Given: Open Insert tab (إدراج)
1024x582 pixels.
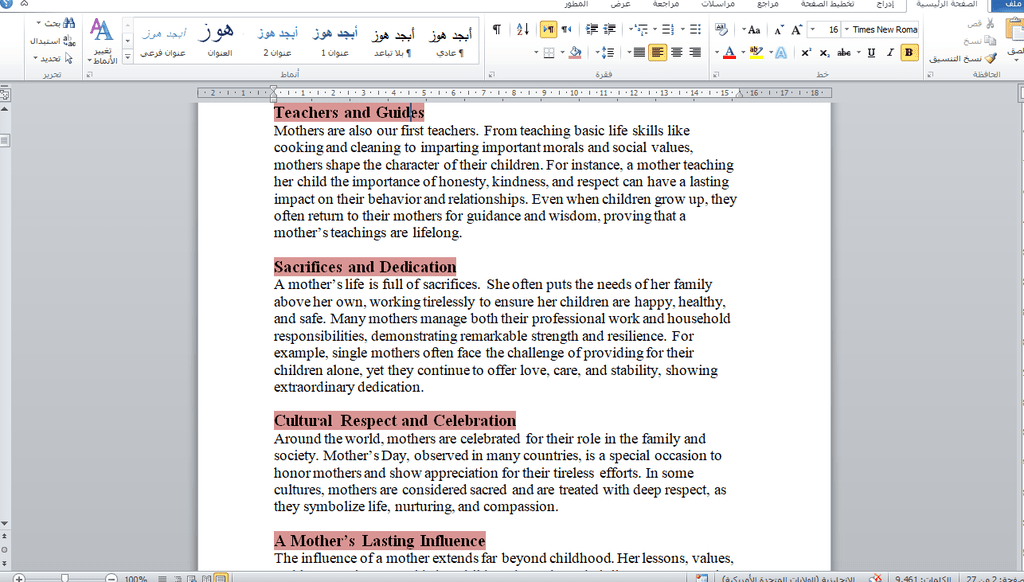Looking at the screenshot, I should pos(885,5).
